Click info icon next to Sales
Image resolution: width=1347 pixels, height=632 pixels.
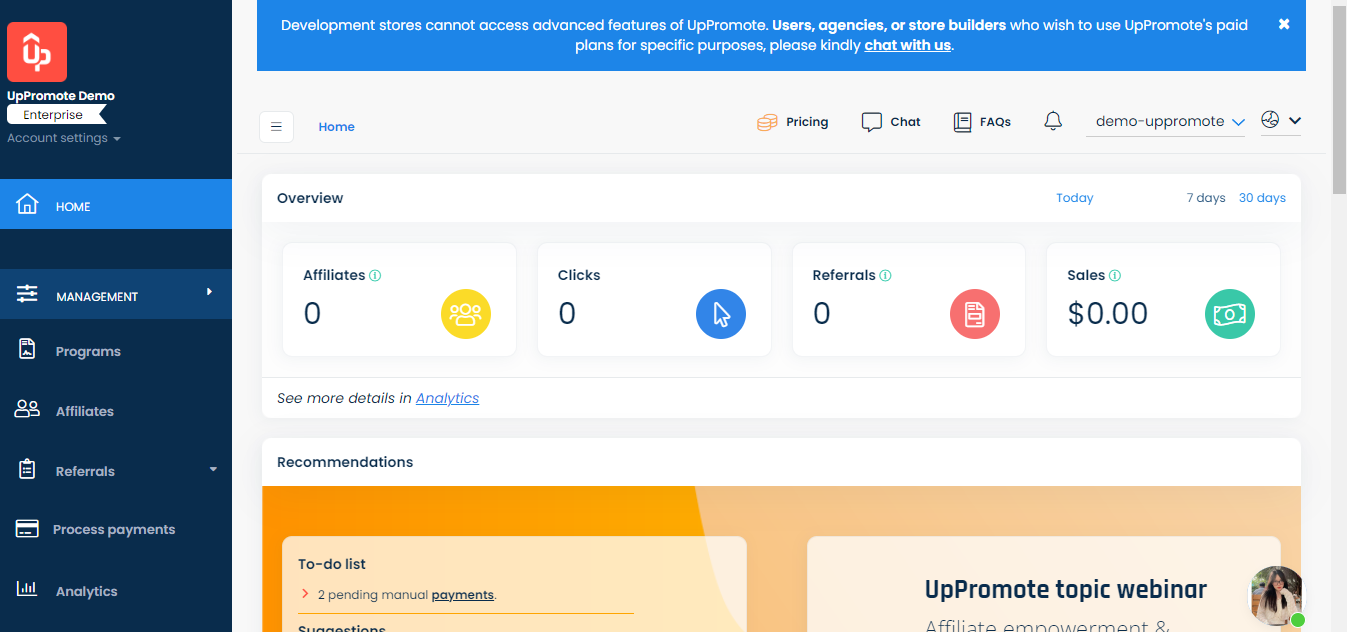coord(1115,275)
